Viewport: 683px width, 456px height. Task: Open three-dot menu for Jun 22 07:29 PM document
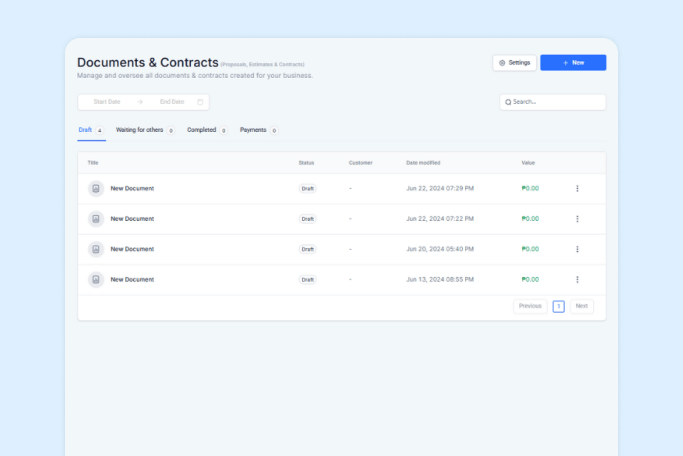(577, 188)
